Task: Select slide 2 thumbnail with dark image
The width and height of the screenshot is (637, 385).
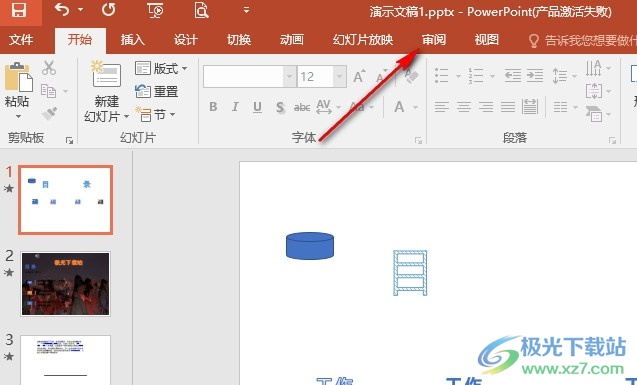Action: click(x=65, y=284)
